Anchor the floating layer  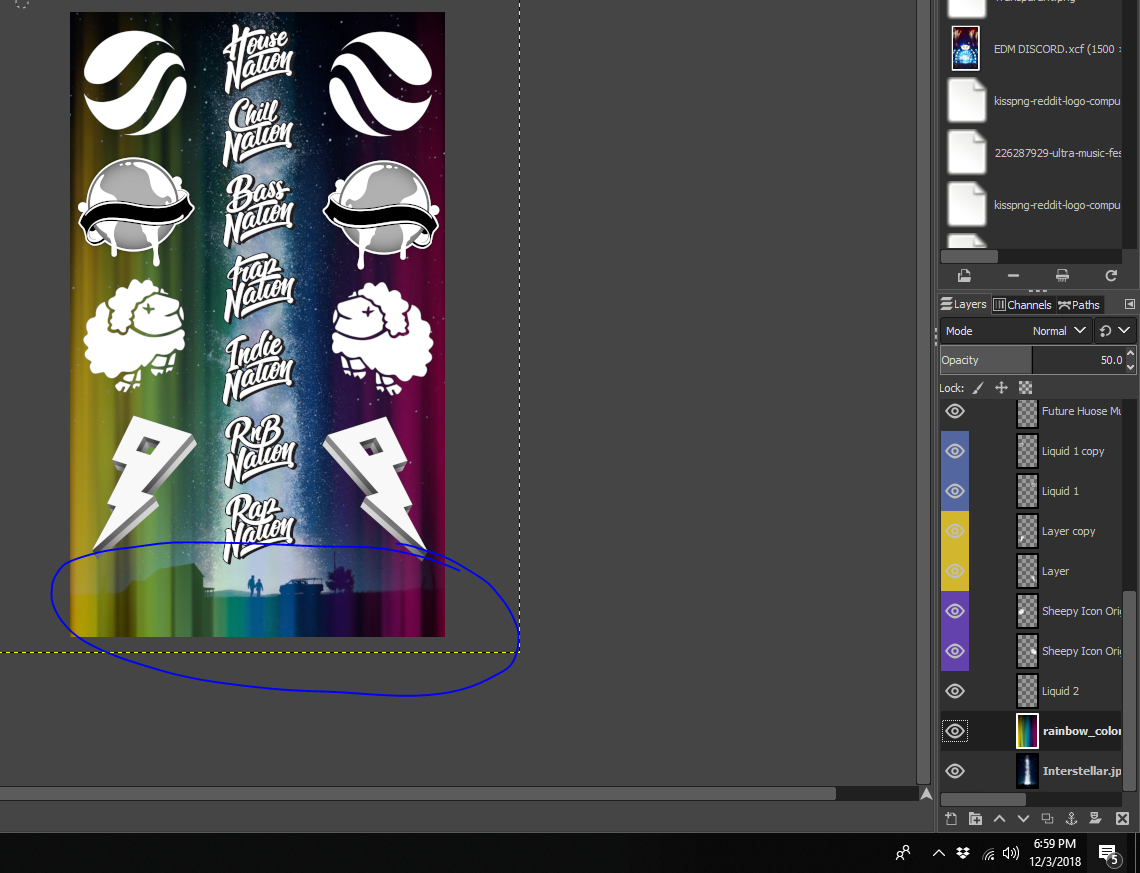coord(1071,819)
